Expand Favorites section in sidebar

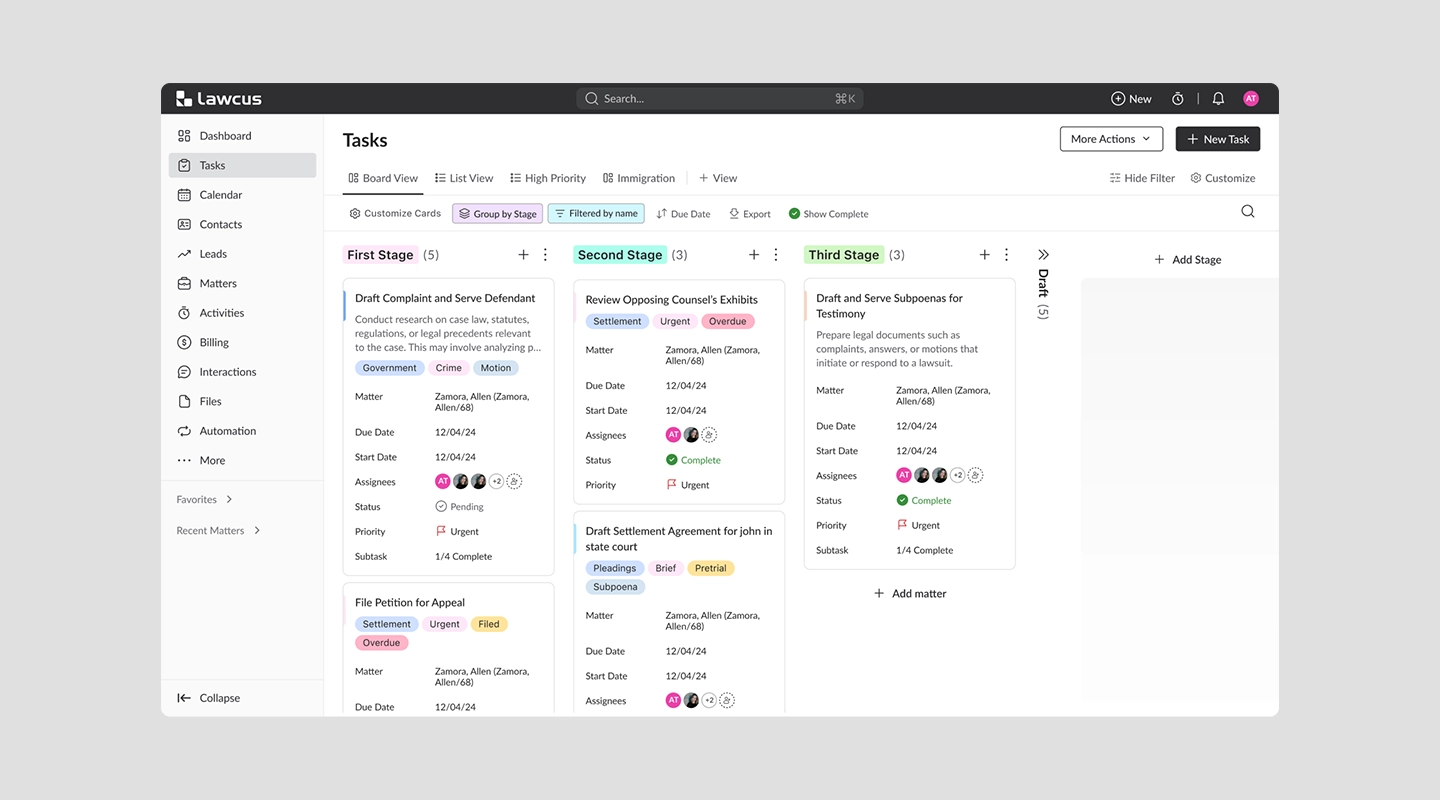point(205,499)
